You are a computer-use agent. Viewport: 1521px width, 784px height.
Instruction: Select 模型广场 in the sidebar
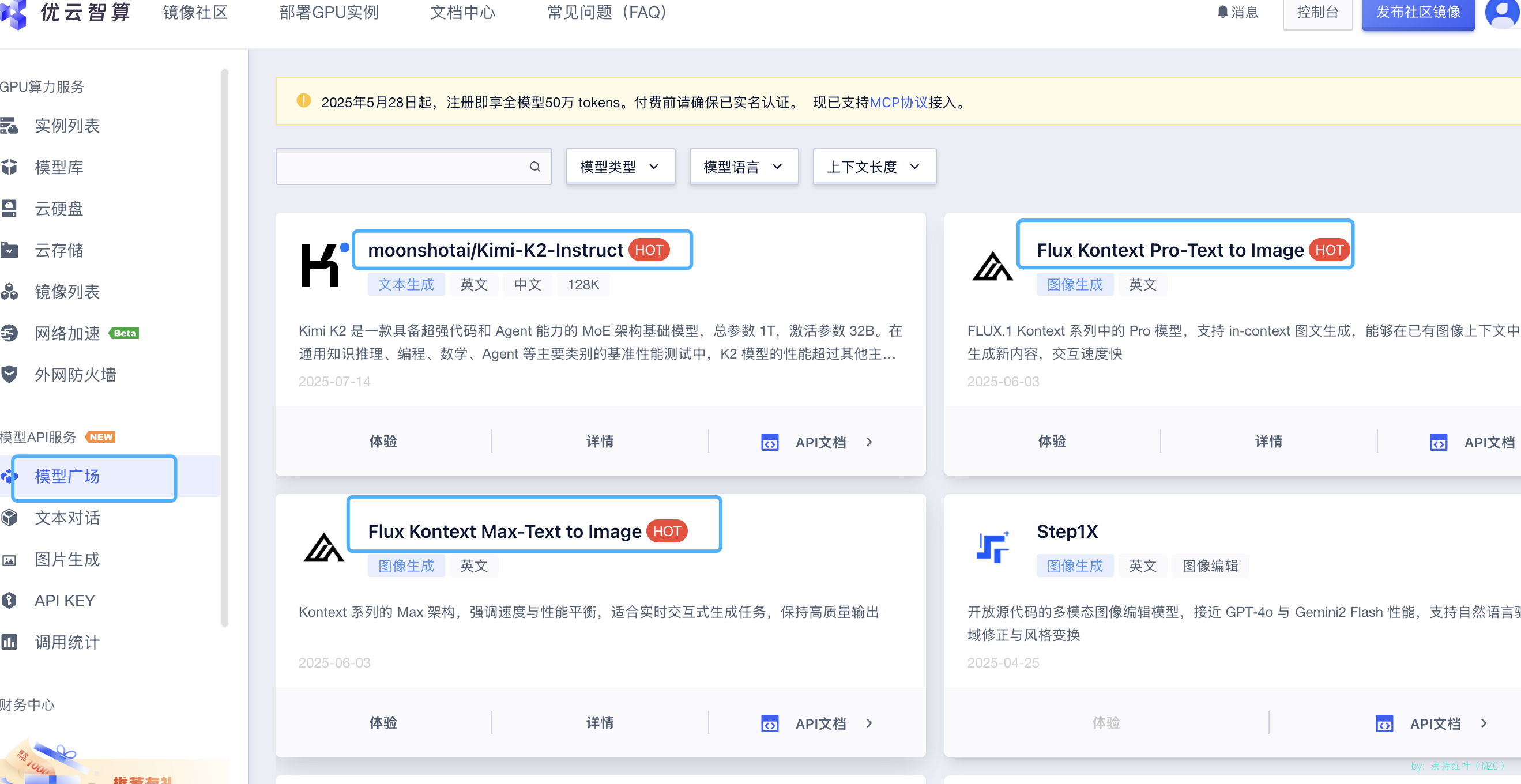(x=110, y=476)
